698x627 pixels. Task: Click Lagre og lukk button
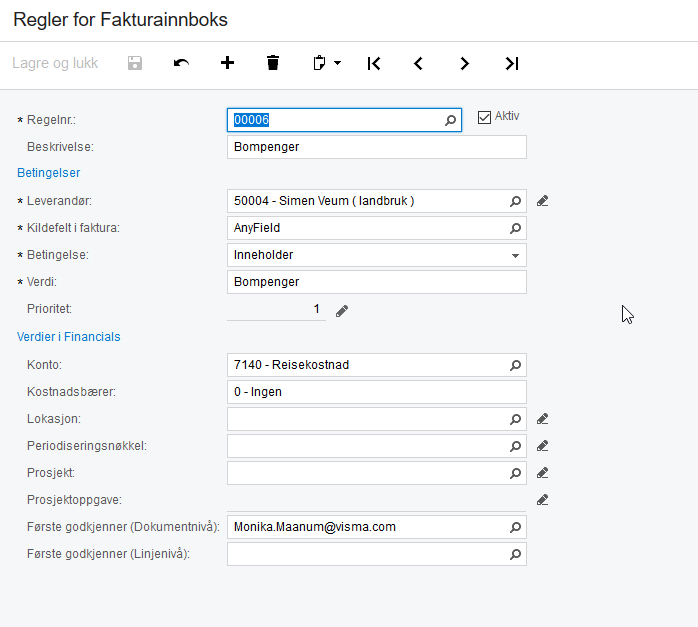click(55, 63)
